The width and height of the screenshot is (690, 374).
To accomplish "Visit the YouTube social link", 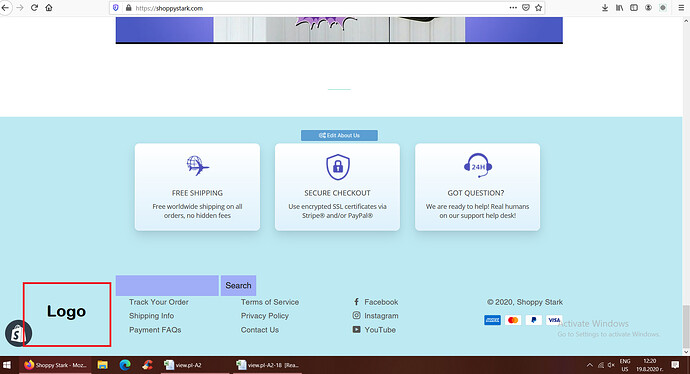I will click(x=374, y=330).
